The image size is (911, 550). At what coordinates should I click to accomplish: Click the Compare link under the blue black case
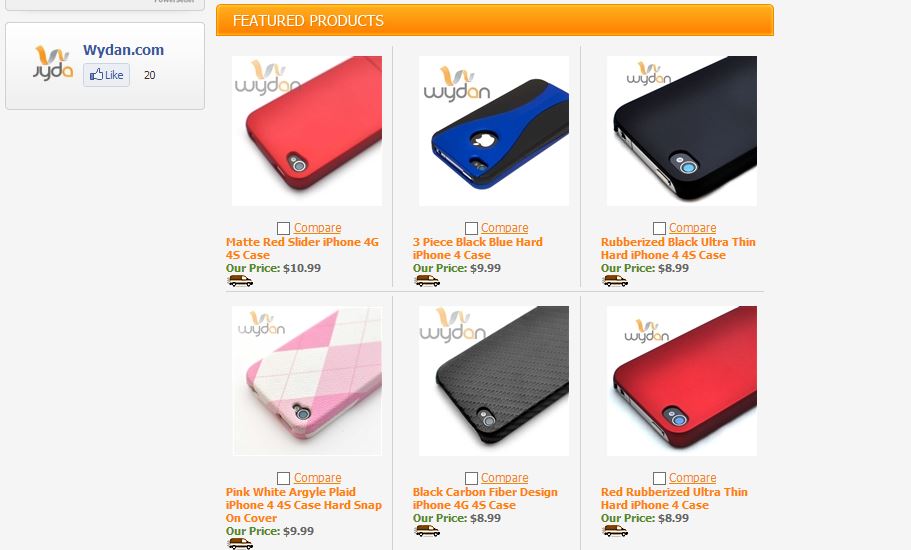[504, 228]
